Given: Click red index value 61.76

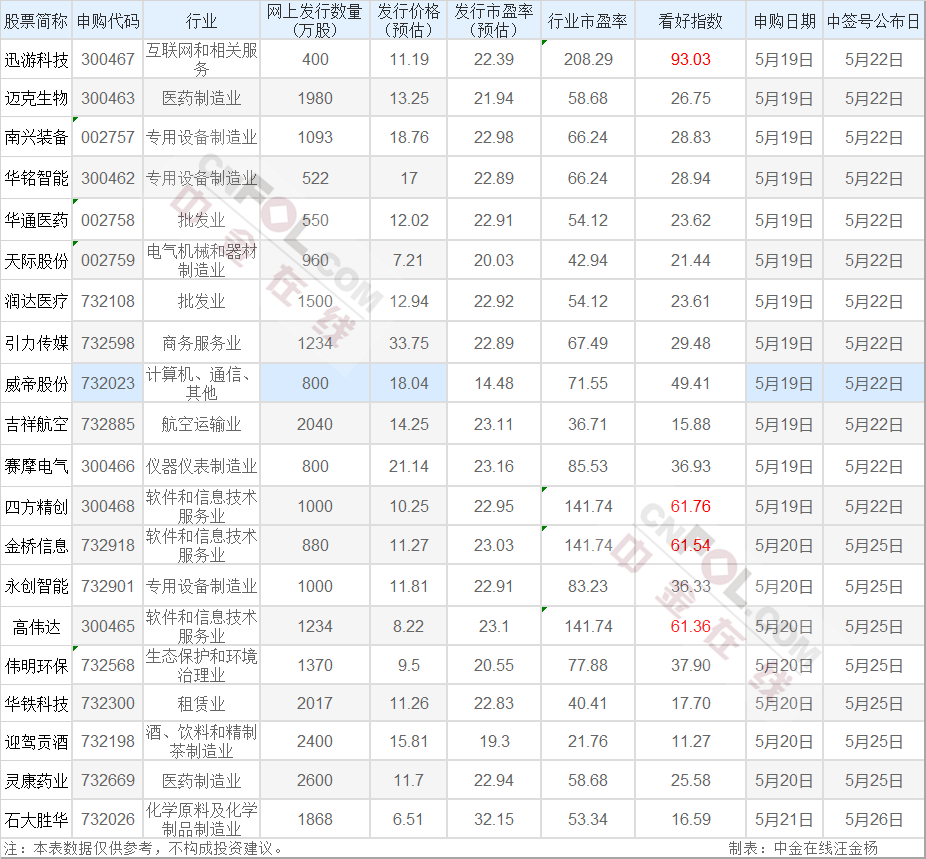Looking at the screenshot, I should [690, 507].
